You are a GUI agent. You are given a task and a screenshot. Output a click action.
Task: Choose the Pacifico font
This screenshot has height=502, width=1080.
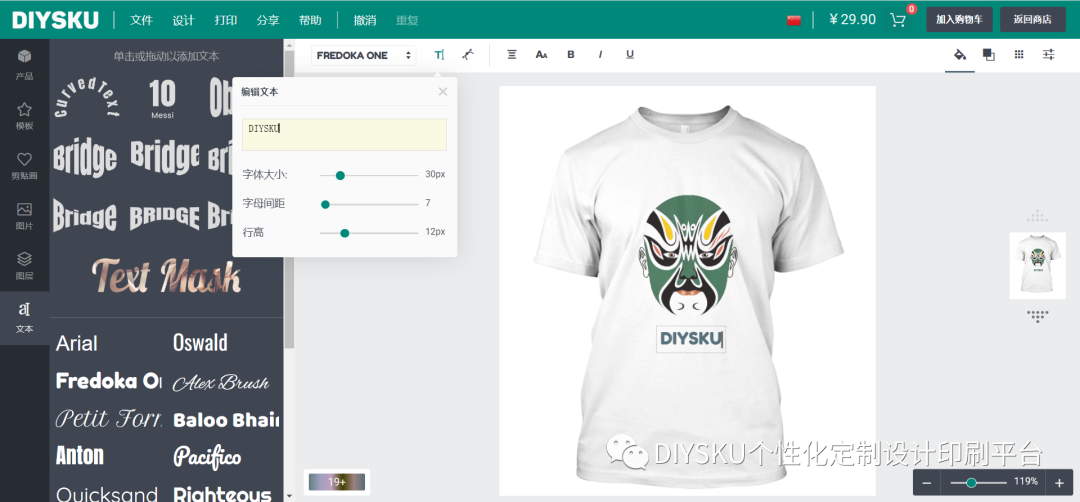[x=207, y=457]
